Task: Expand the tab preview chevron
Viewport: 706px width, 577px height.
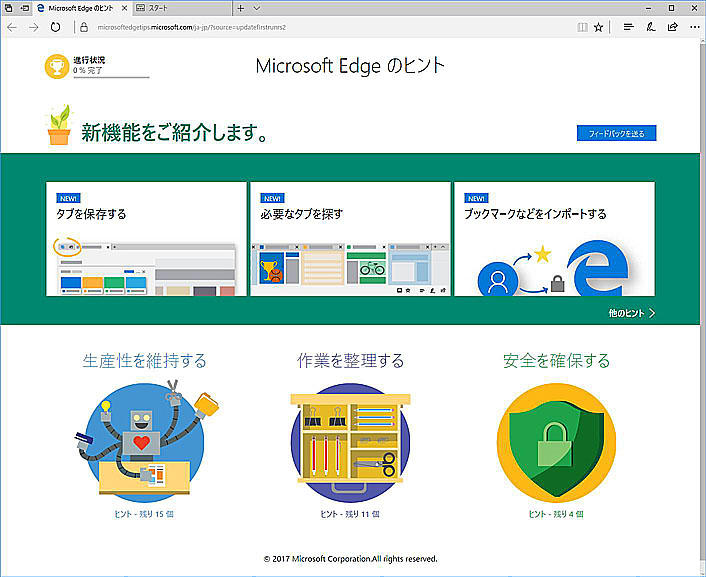Action: tap(256, 8)
